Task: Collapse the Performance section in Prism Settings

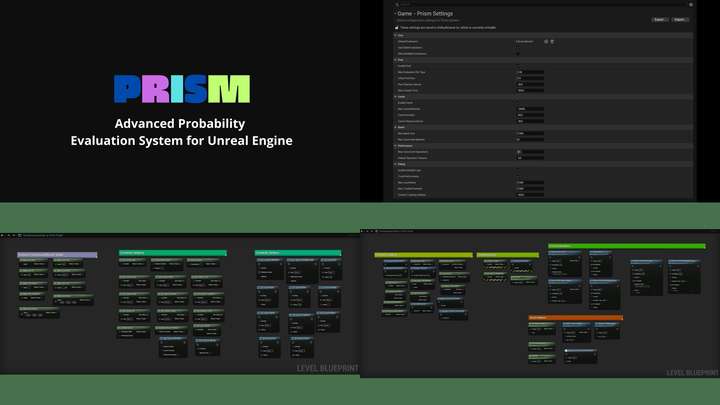Action: pos(395,146)
